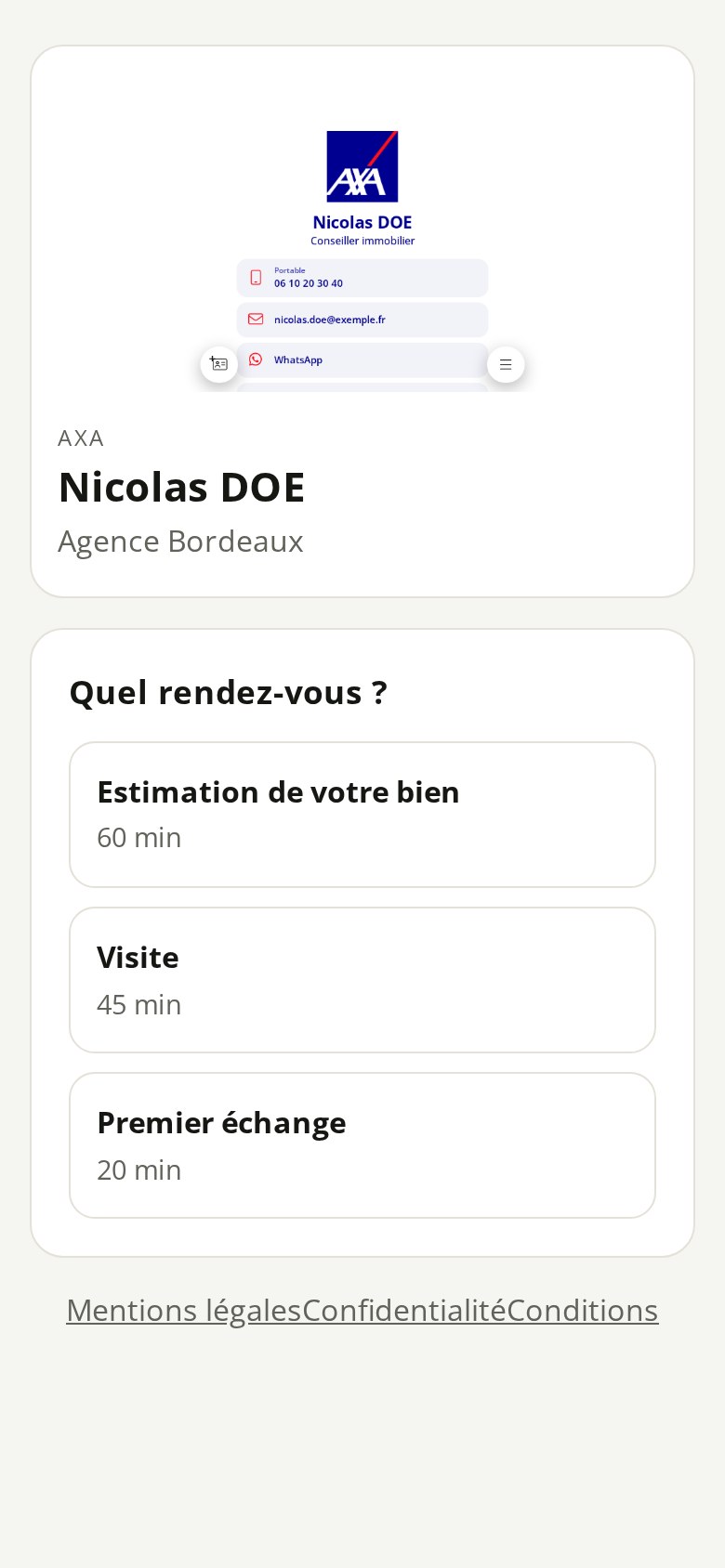Click the red envelope email icon
Screen dimensions: 725x1568
[256, 319]
